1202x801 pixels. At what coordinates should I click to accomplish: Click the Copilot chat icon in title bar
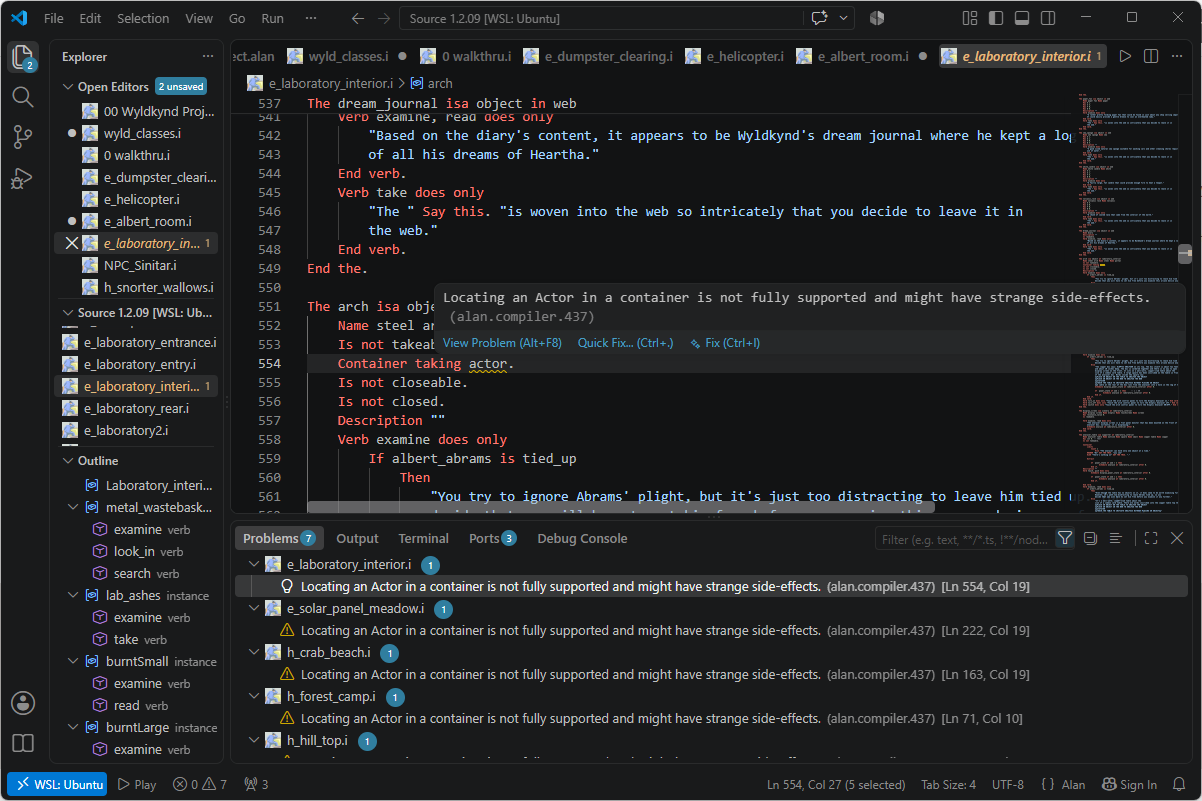pyautogui.click(x=820, y=18)
